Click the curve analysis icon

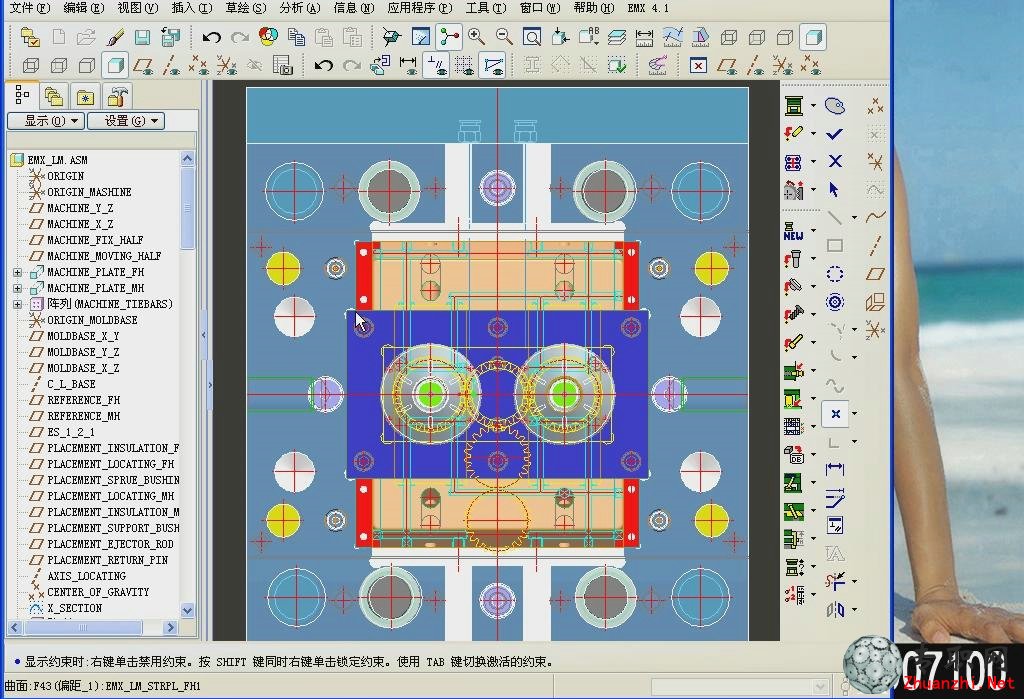tap(672, 37)
